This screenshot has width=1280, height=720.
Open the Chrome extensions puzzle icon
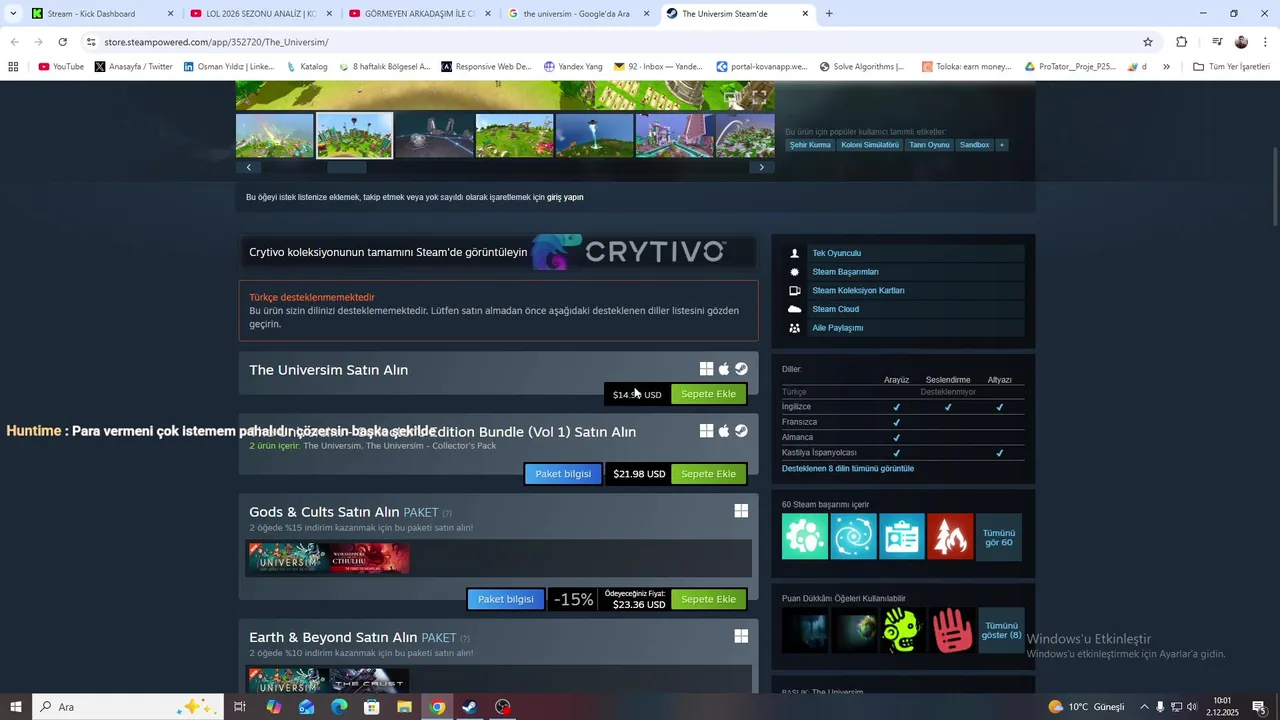pos(1181,42)
